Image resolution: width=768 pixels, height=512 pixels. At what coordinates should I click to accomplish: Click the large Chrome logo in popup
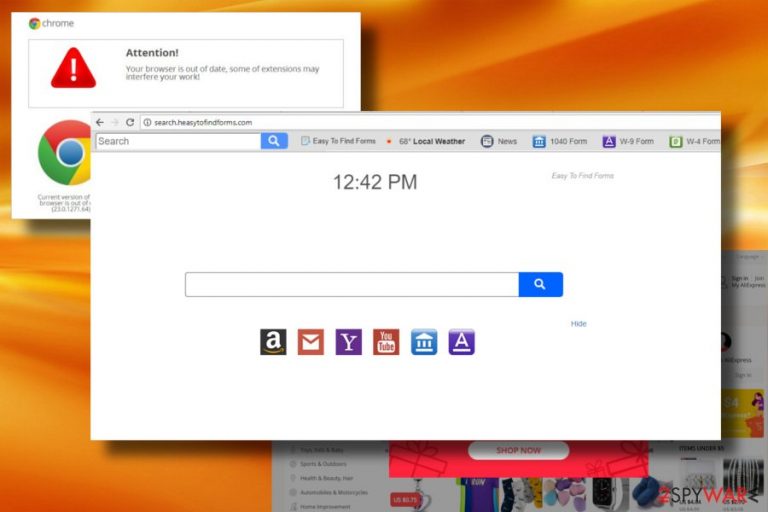pos(64,153)
